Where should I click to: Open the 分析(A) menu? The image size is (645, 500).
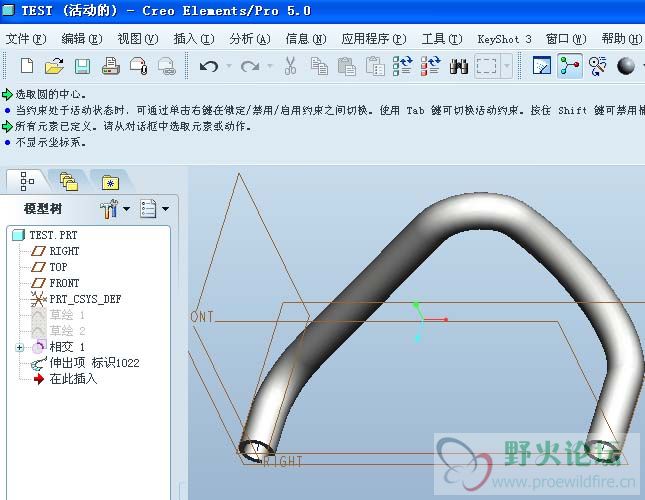tap(250, 39)
